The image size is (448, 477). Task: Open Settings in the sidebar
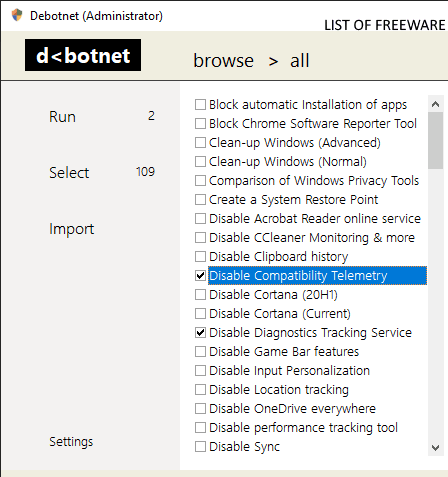pos(71,442)
